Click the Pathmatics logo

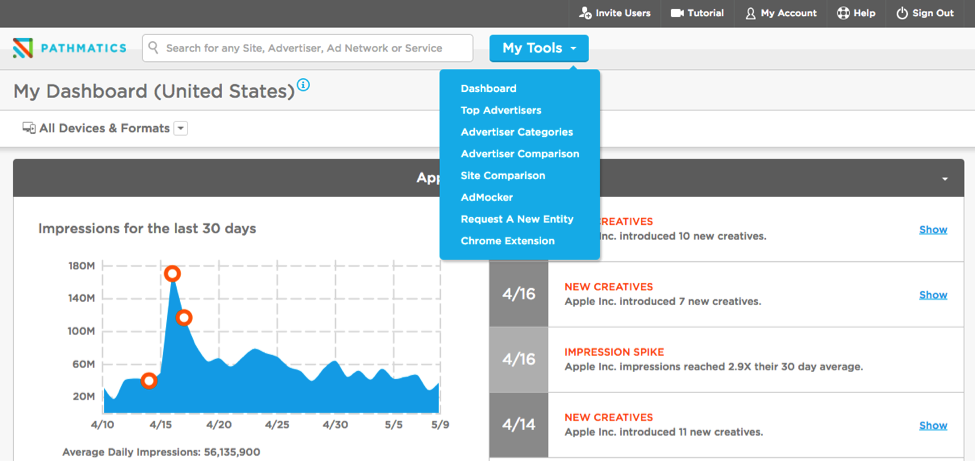pos(70,48)
